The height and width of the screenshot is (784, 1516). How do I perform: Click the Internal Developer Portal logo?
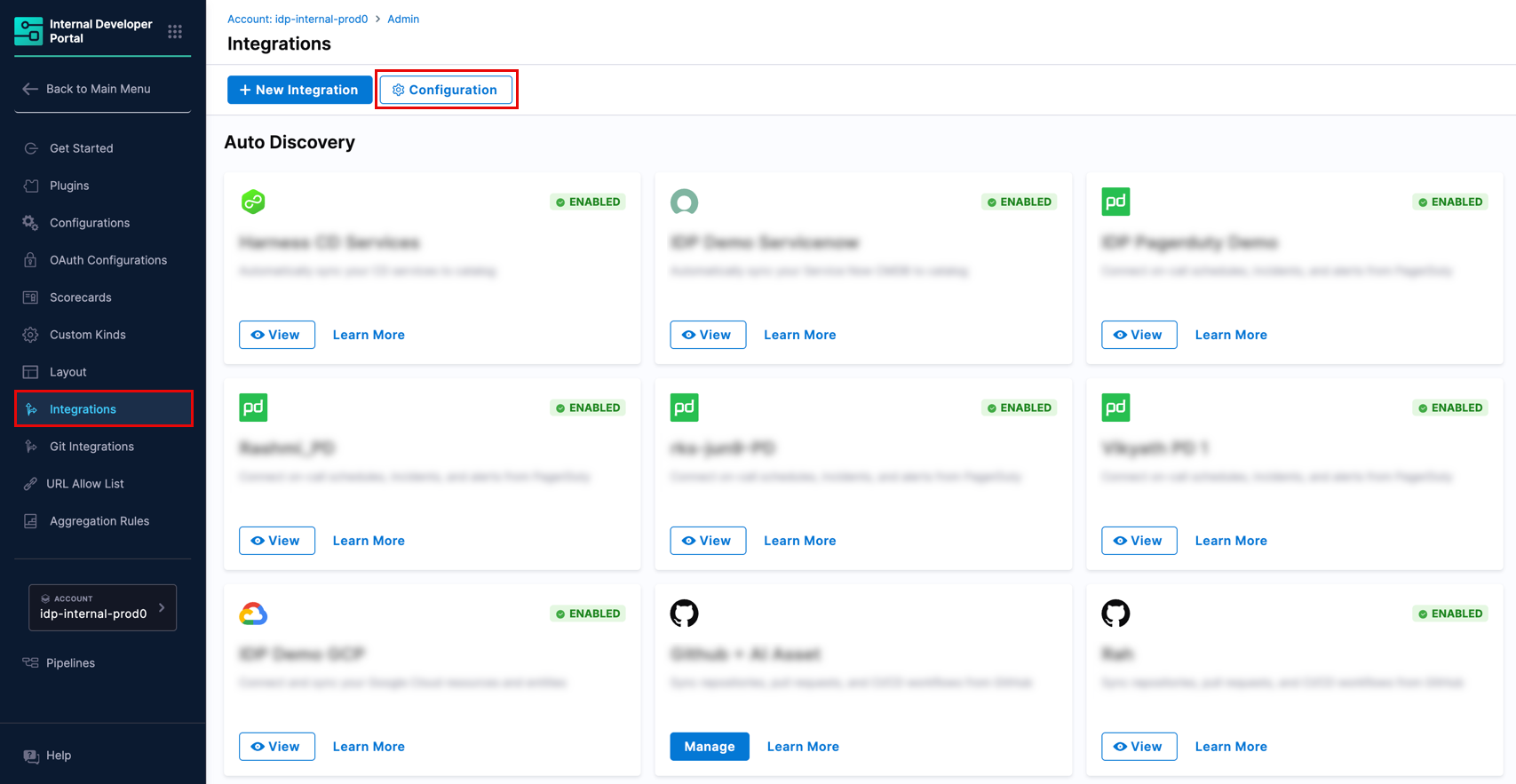click(x=28, y=31)
